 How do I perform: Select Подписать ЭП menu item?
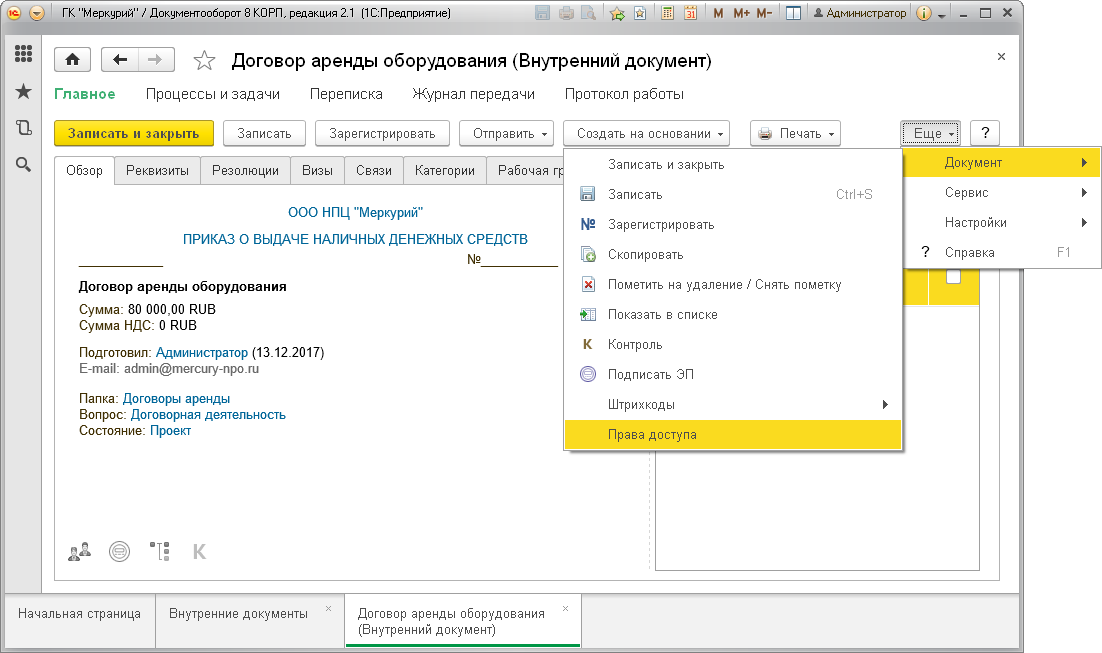point(733,374)
